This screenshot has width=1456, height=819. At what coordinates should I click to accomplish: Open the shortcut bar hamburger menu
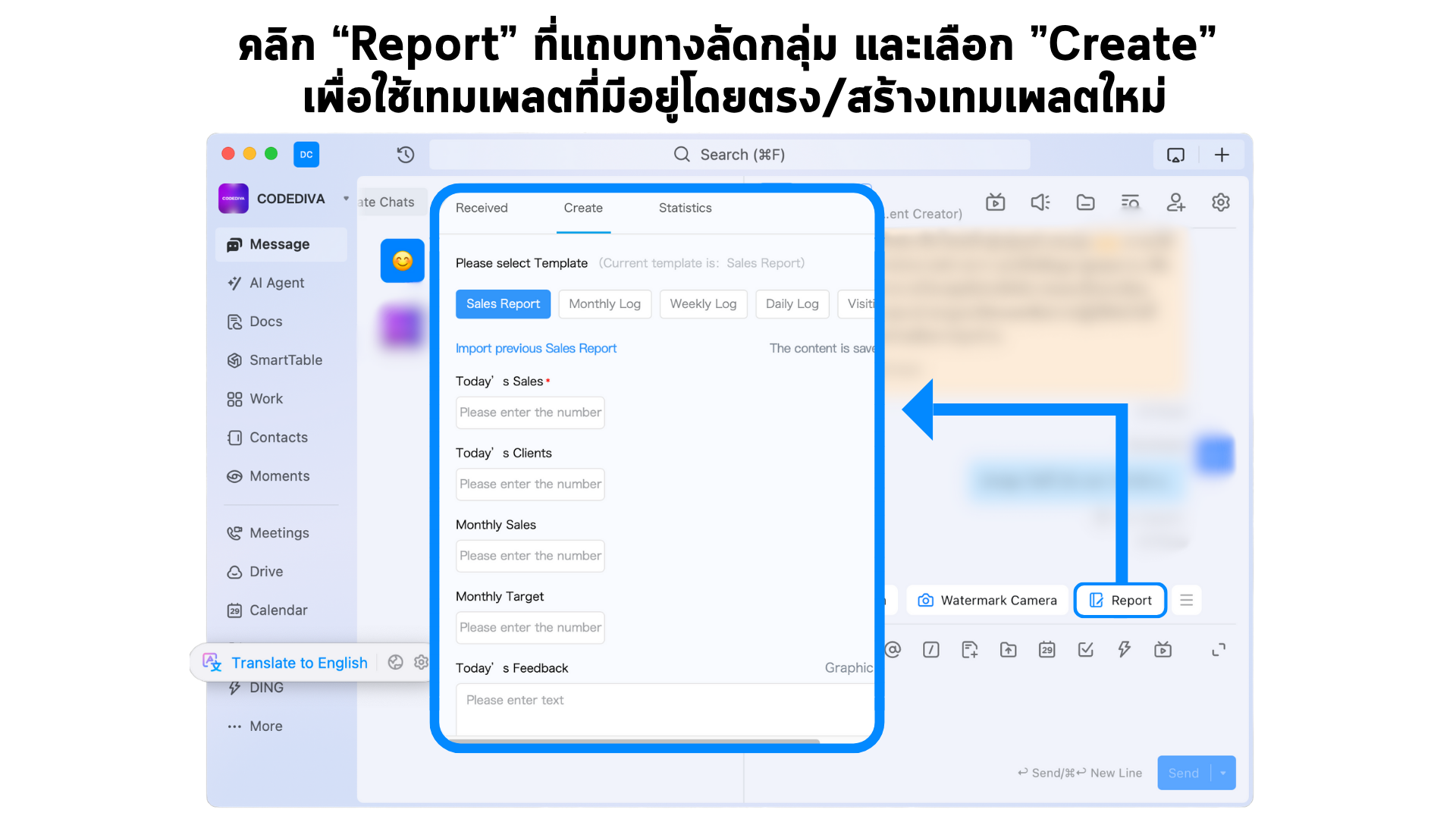pos(1186,601)
